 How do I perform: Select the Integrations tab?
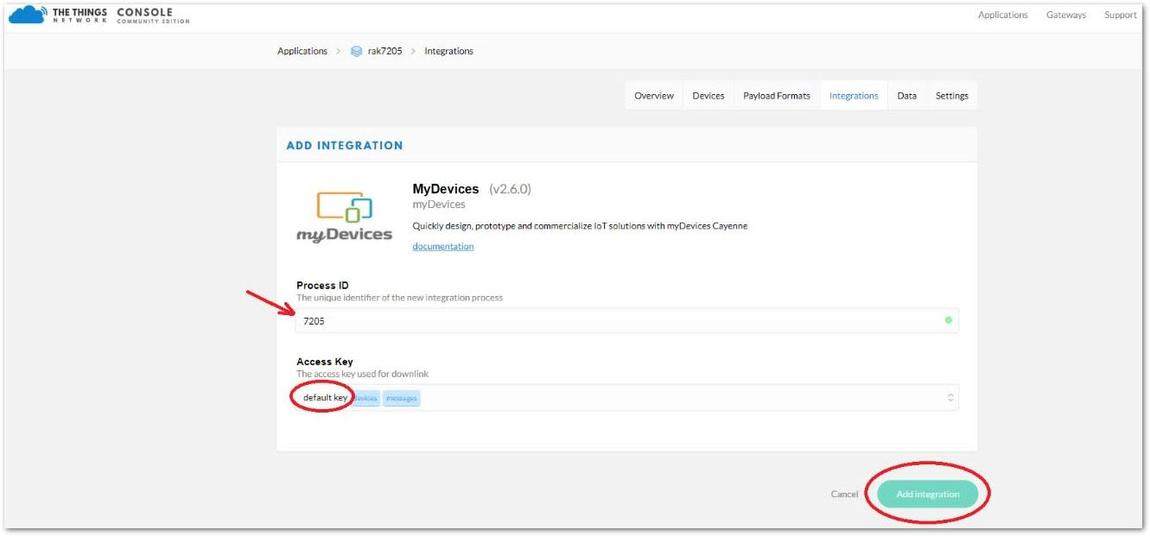[853, 95]
